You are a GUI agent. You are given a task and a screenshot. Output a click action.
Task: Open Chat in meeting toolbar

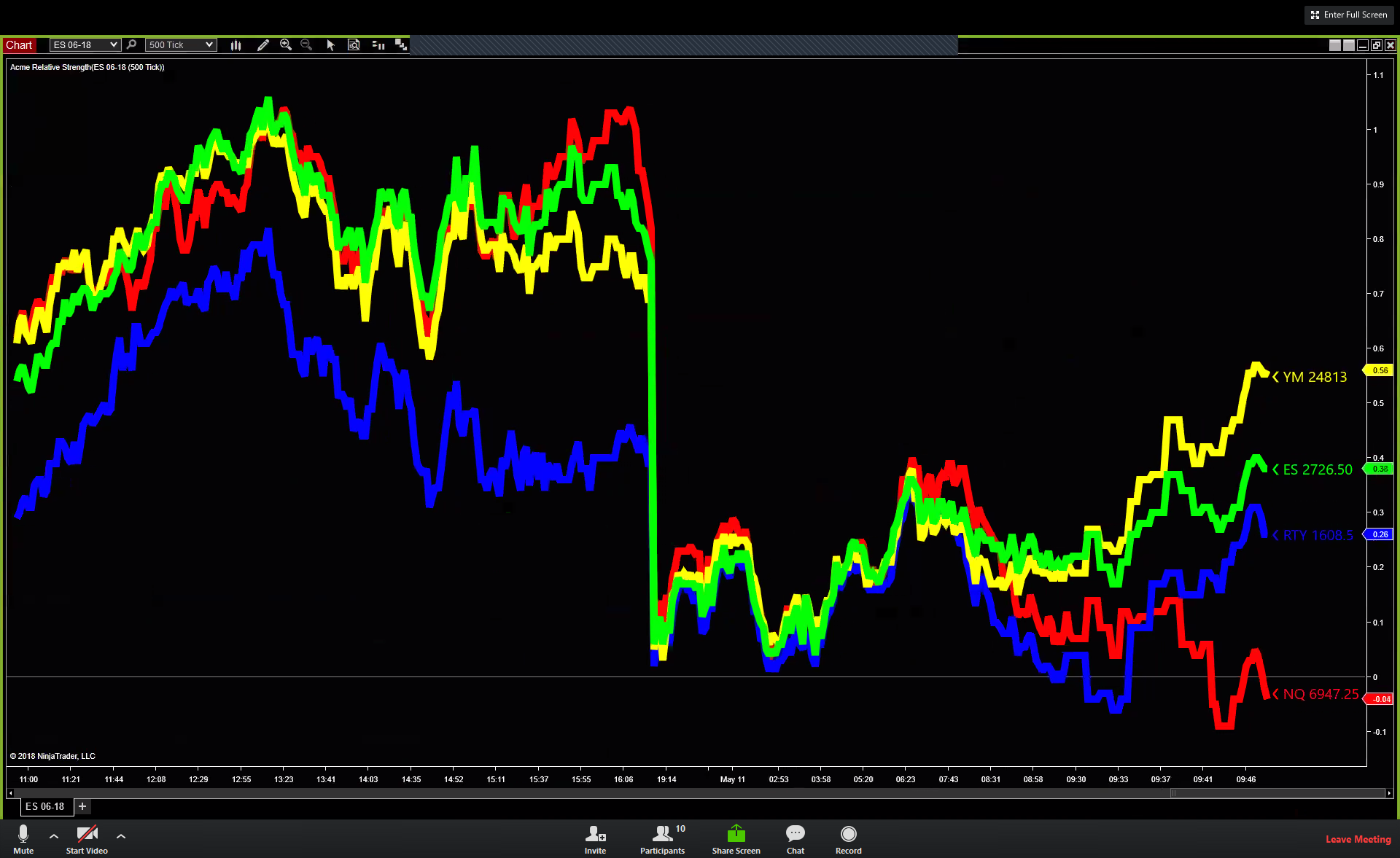point(795,838)
